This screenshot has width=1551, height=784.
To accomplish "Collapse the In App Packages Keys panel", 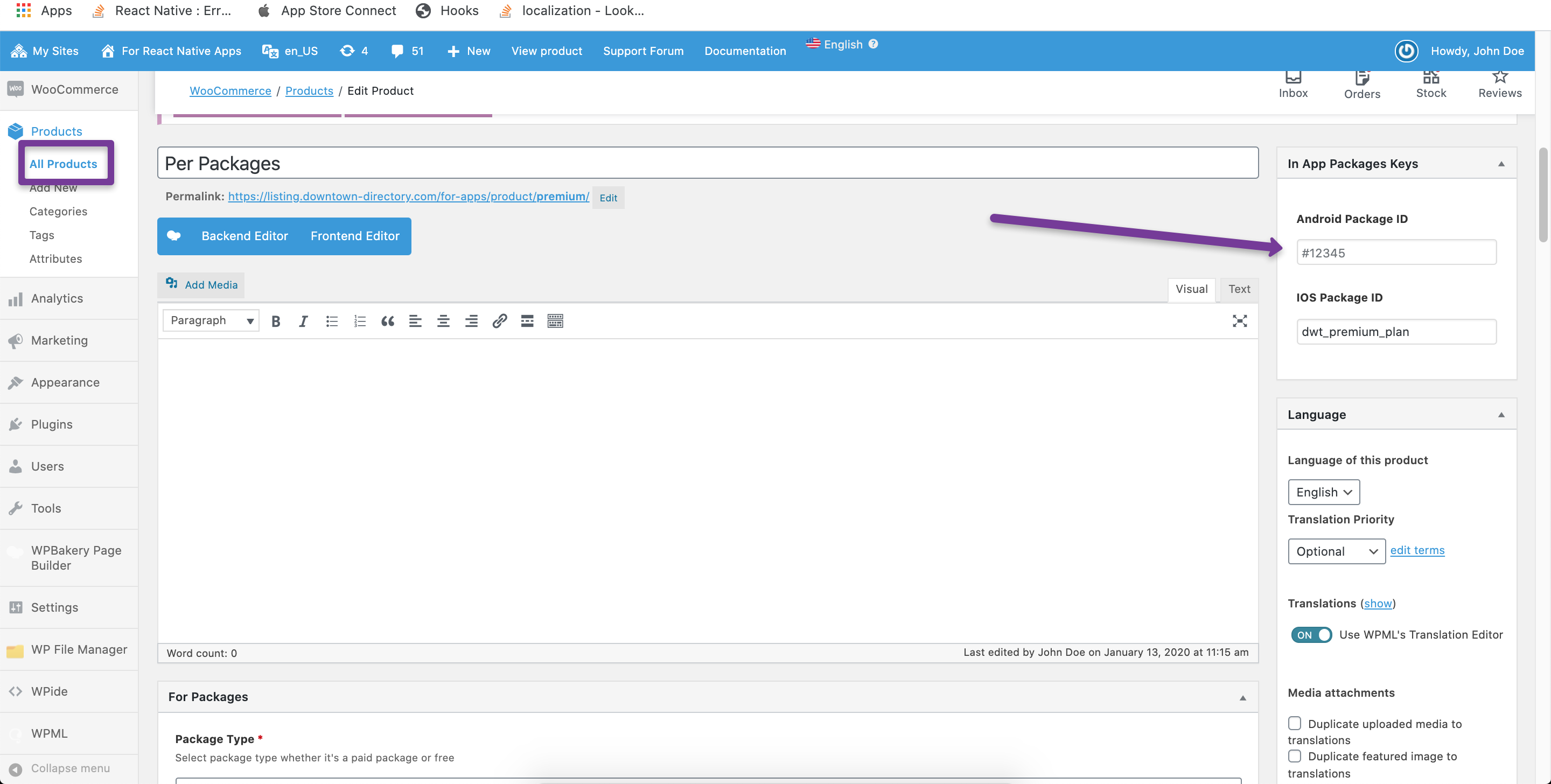I will [1501, 164].
